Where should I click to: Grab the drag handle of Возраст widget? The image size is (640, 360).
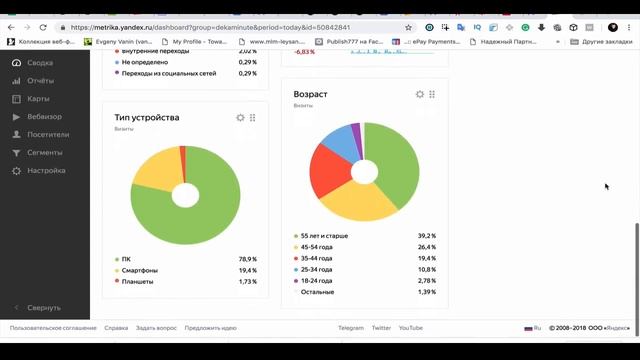(x=432, y=94)
